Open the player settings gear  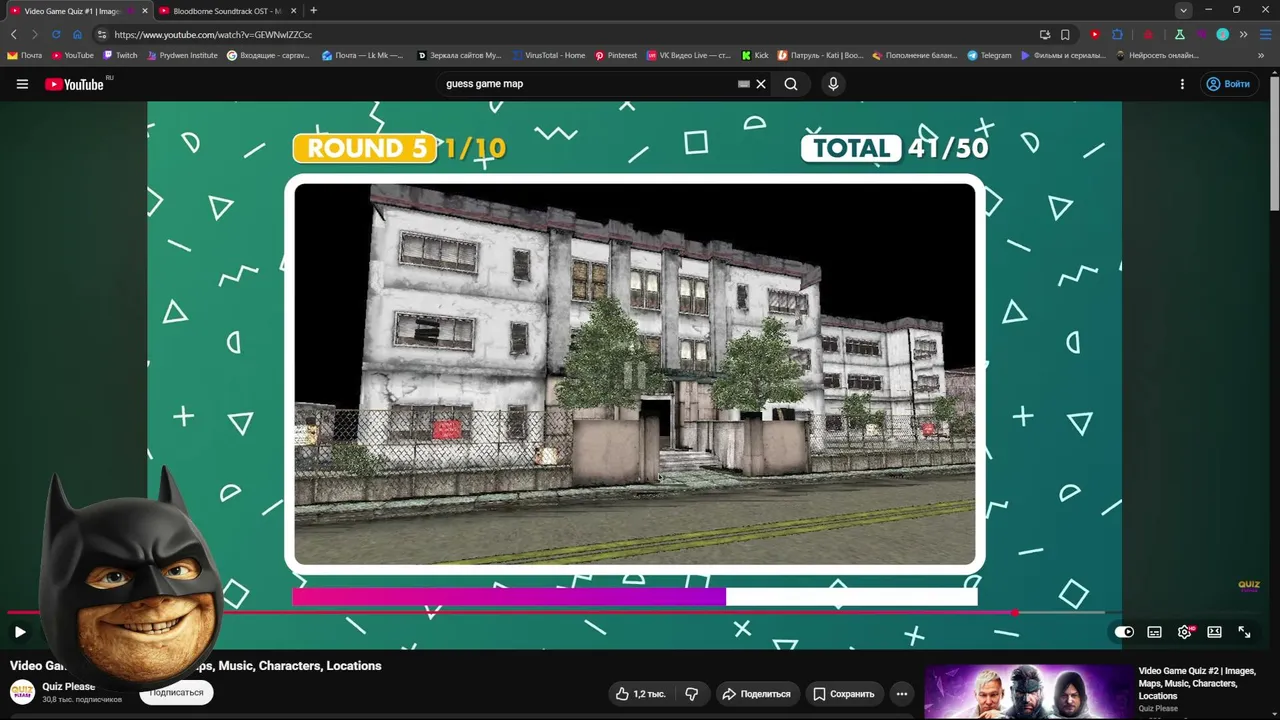coord(1185,632)
